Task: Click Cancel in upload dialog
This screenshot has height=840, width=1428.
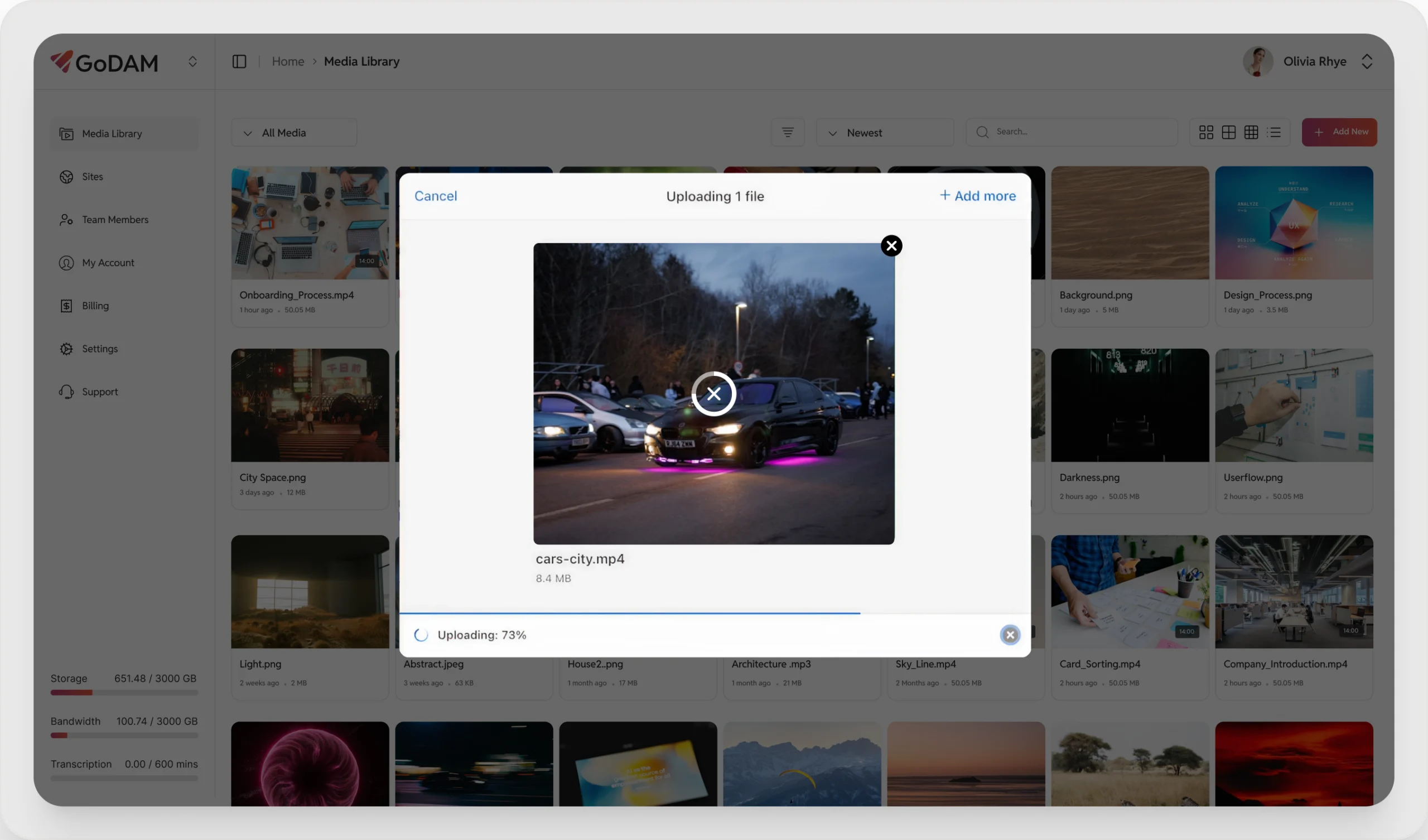Action: 435,196
